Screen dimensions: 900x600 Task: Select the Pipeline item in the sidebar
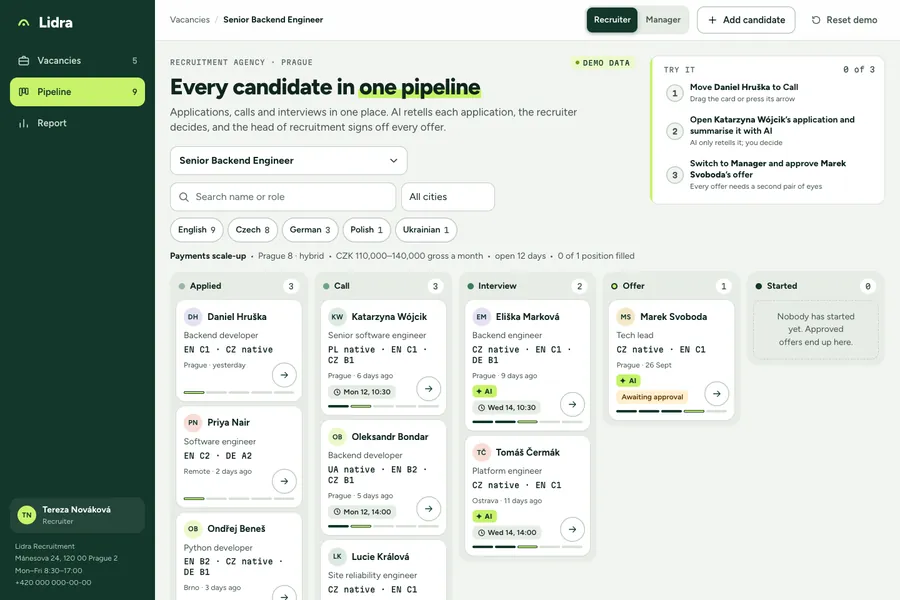tap(77, 92)
